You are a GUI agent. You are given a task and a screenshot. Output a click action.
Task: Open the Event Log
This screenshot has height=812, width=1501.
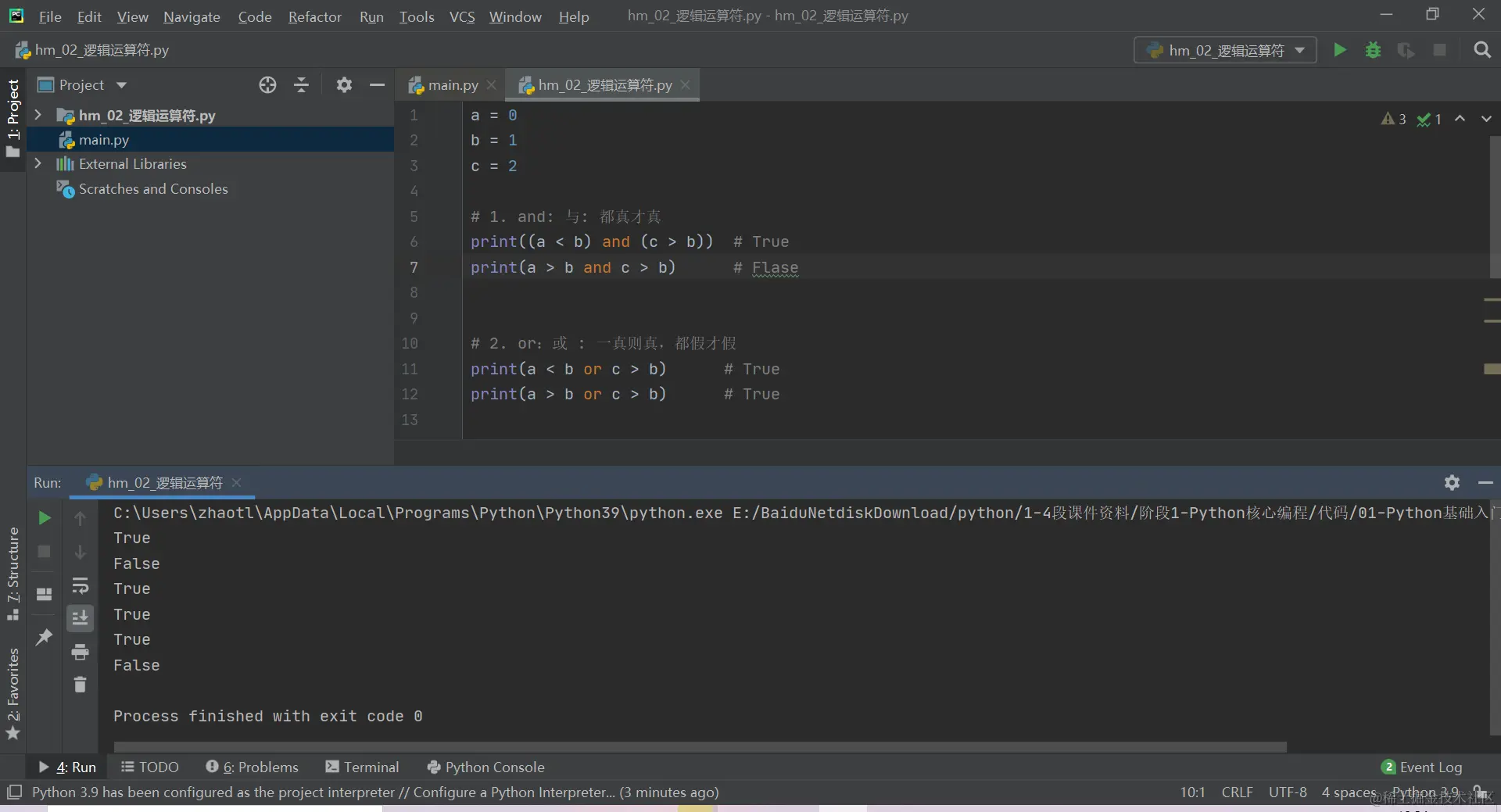pyautogui.click(x=1422, y=767)
